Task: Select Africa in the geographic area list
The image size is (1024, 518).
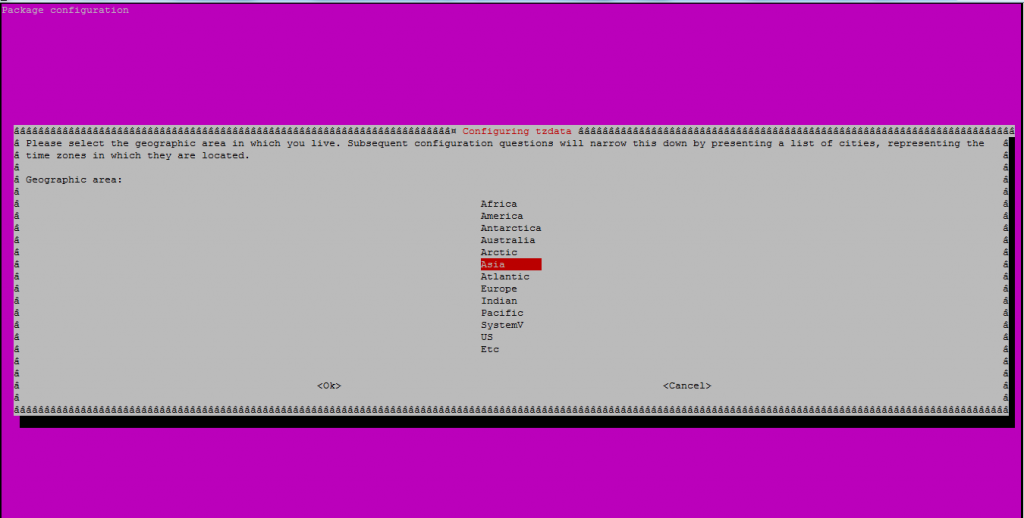Action: click(x=498, y=204)
